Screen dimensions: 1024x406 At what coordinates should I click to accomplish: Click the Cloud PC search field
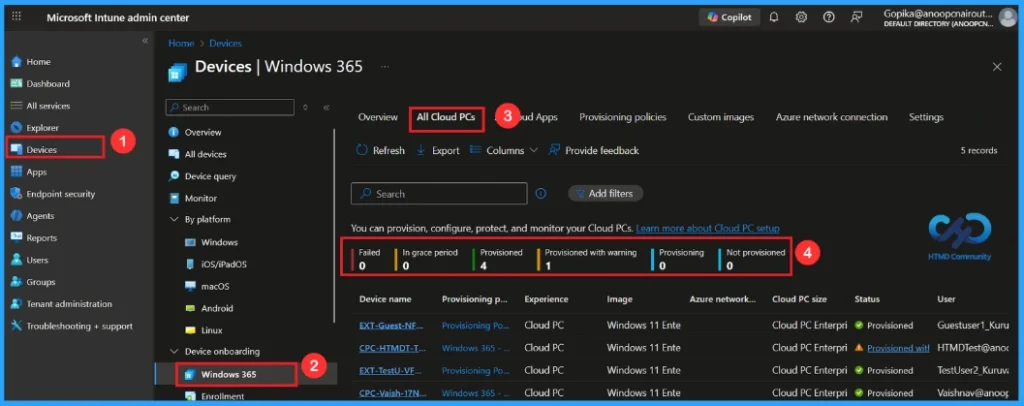pos(439,194)
